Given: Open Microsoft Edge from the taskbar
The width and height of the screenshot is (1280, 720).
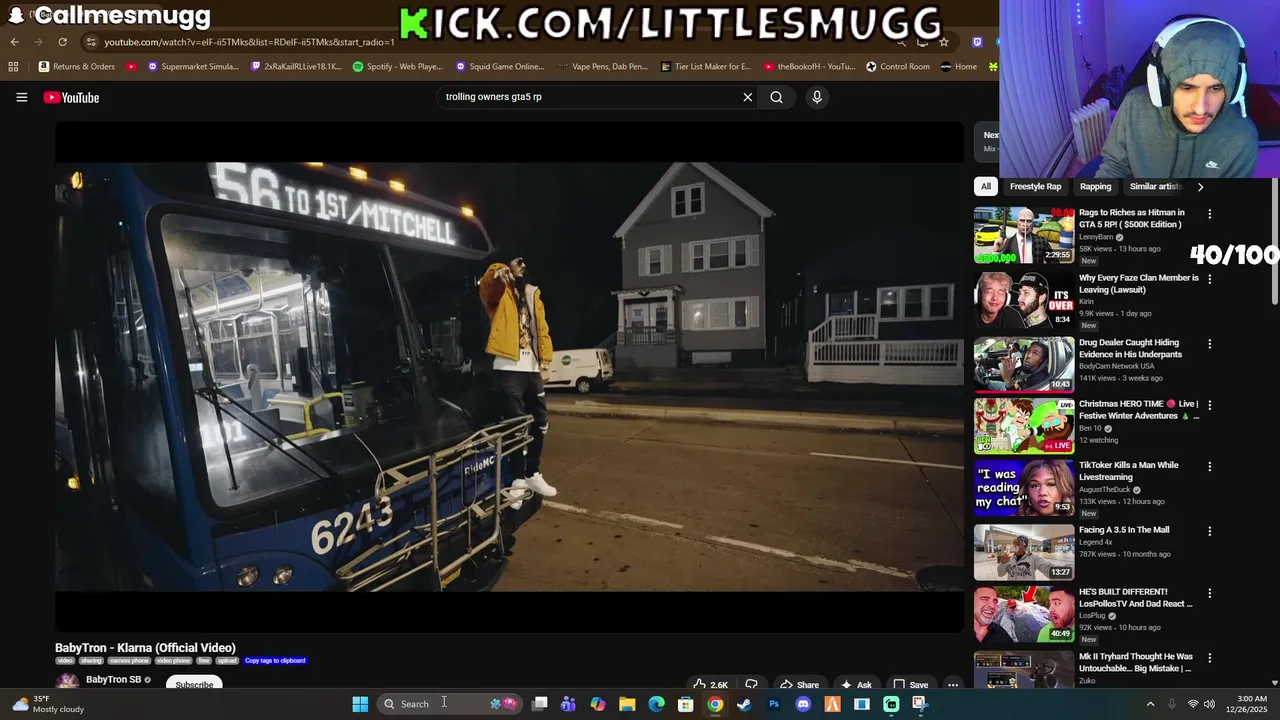Looking at the screenshot, I should tap(656, 704).
